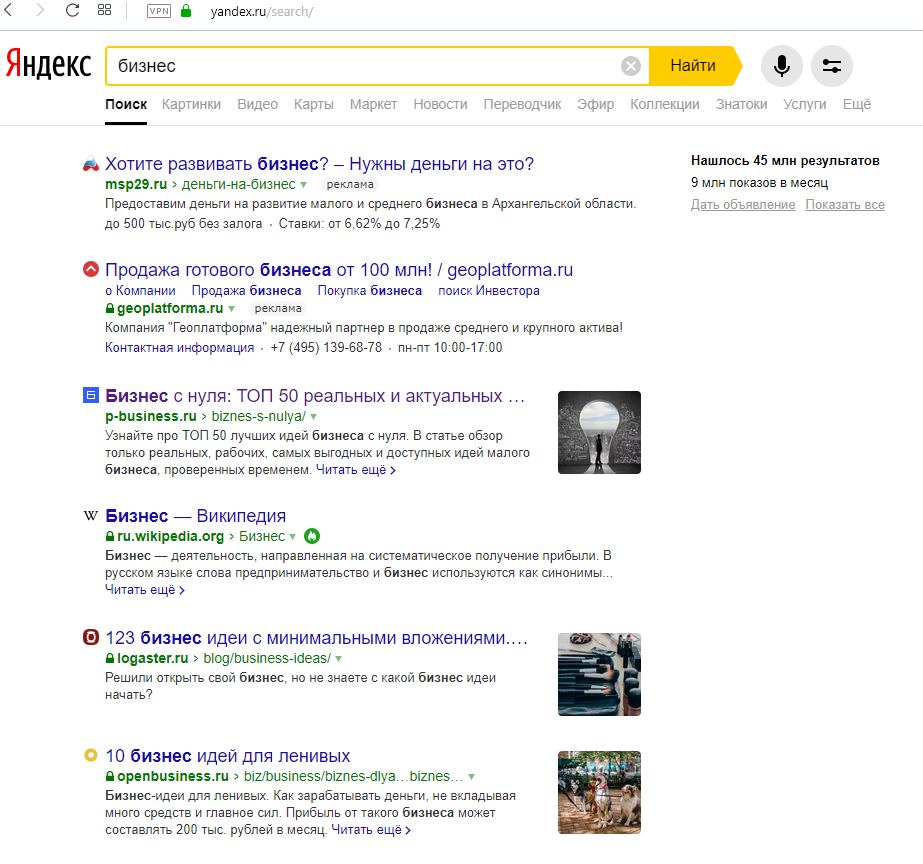
Task: Open 'Хотите развивать бизнес?' ad title
Action: click(x=319, y=164)
